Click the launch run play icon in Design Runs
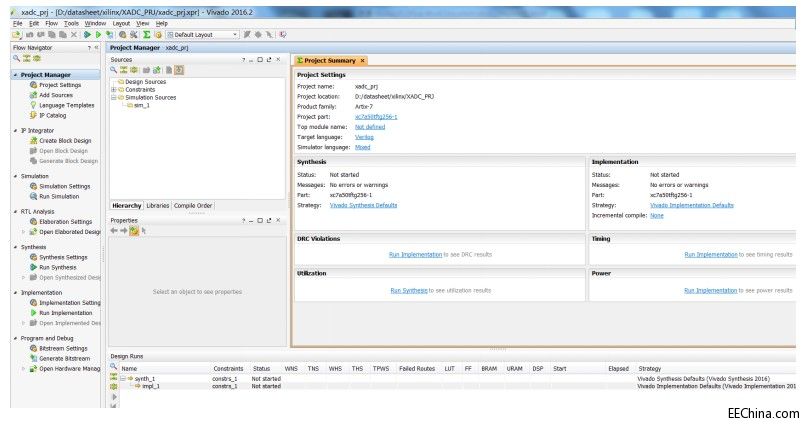 tap(114, 397)
